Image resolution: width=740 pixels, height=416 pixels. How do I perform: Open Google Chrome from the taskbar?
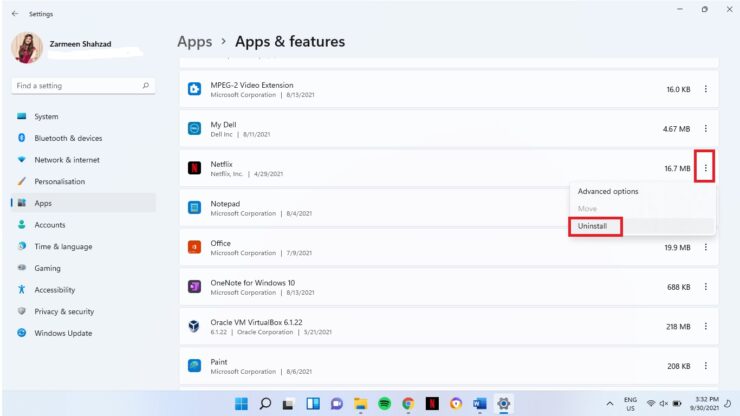click(x=408, y=404)
